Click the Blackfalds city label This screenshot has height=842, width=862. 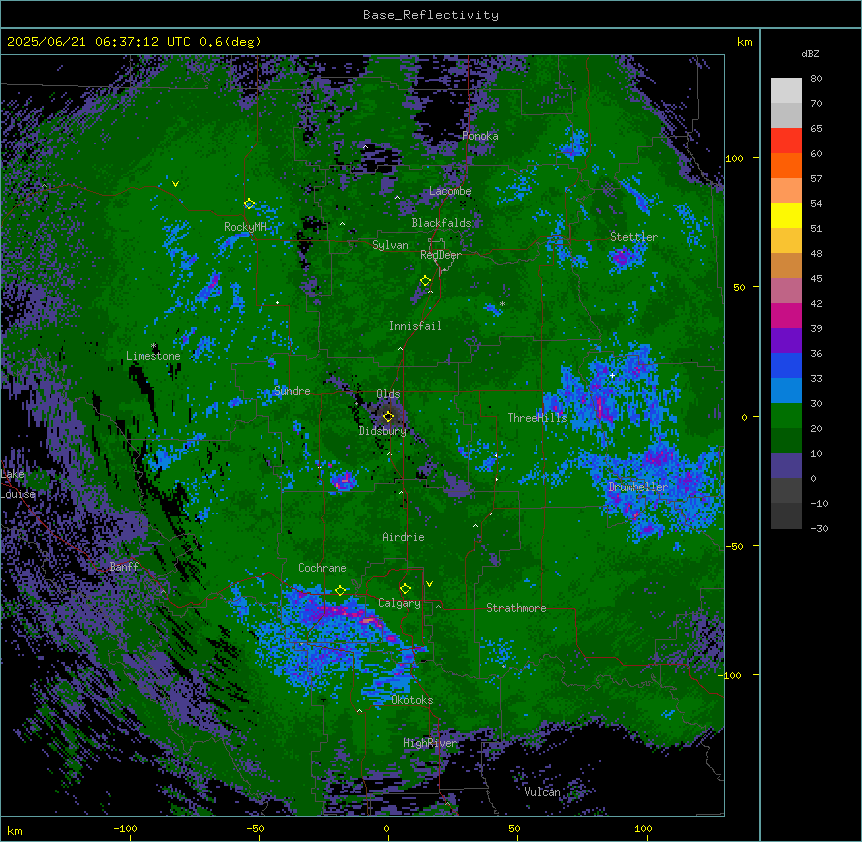pos(441,223)
